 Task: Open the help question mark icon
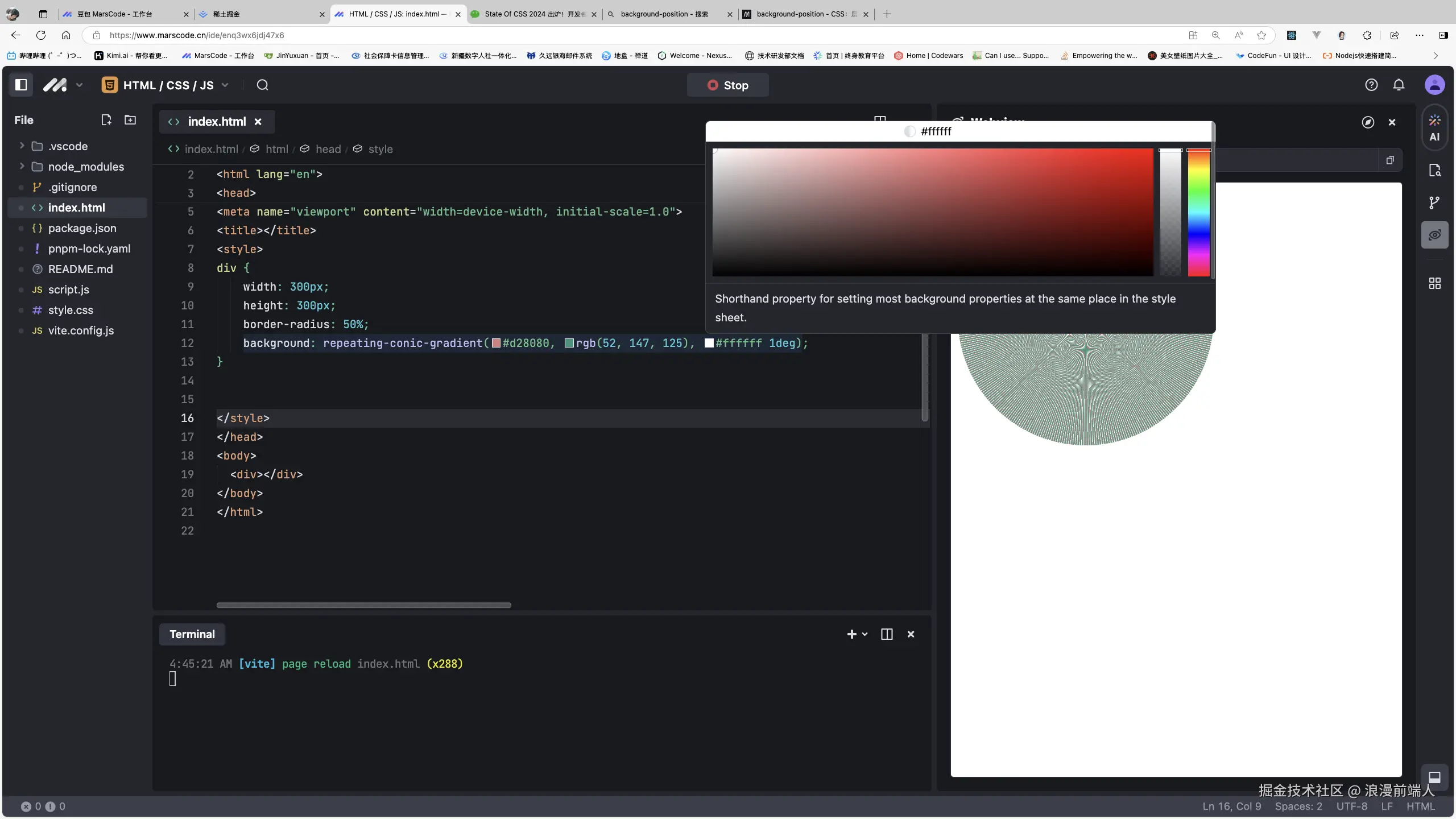point(1371,85)
